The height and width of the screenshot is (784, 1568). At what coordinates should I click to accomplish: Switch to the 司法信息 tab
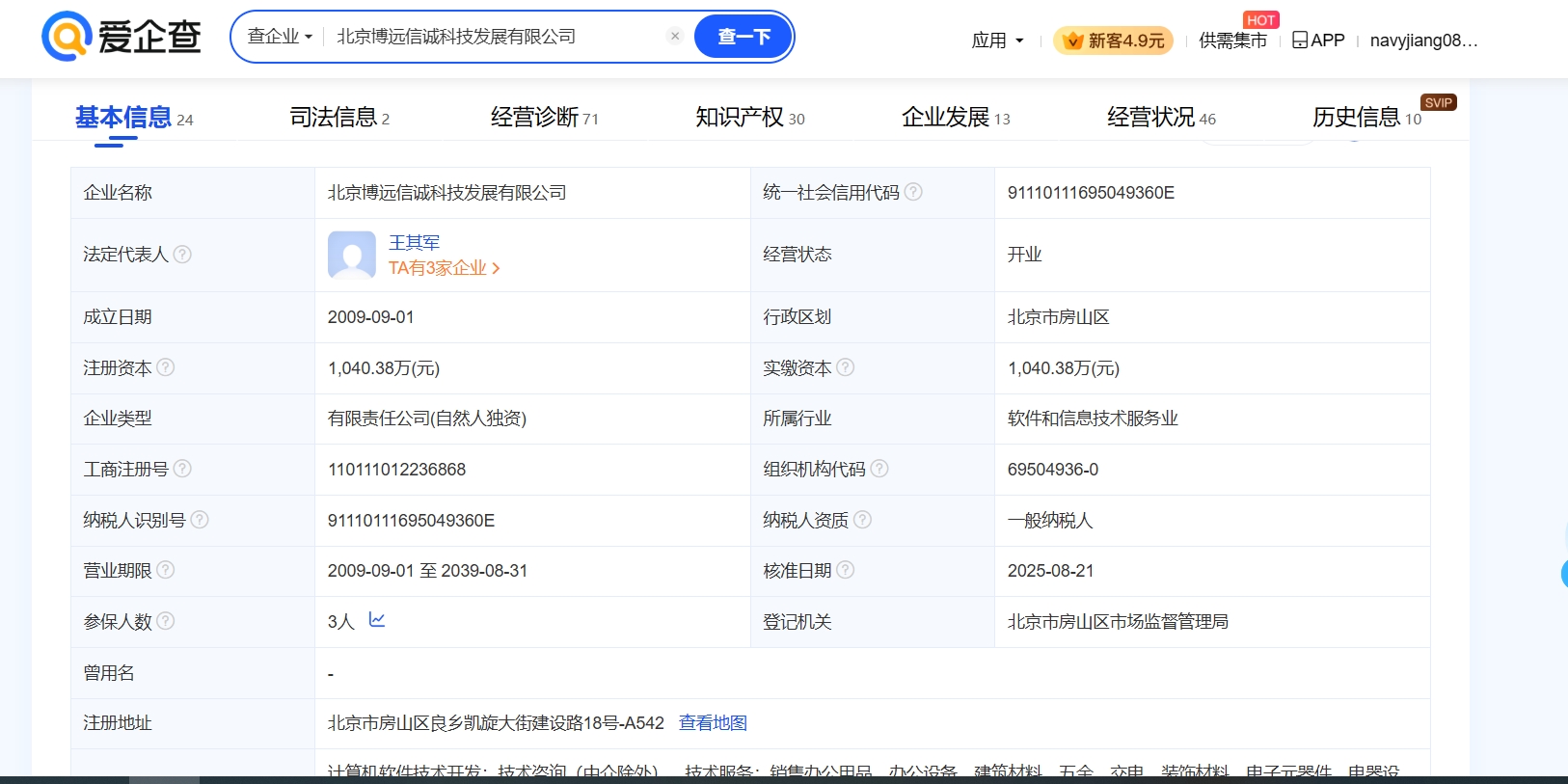coord(338,118)
